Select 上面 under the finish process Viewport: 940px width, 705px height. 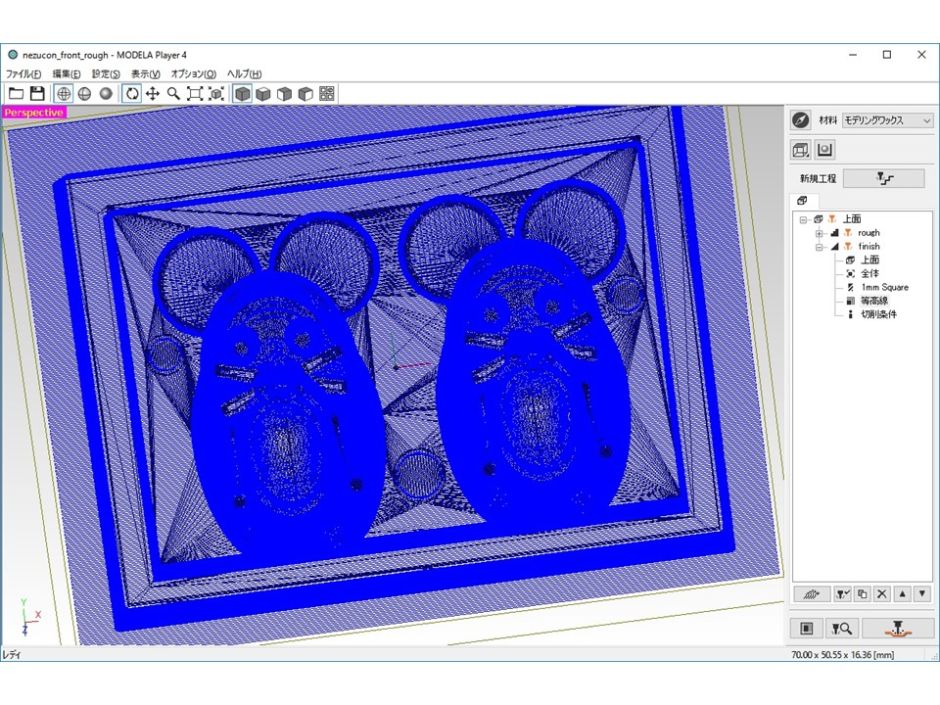coord(870,260)
